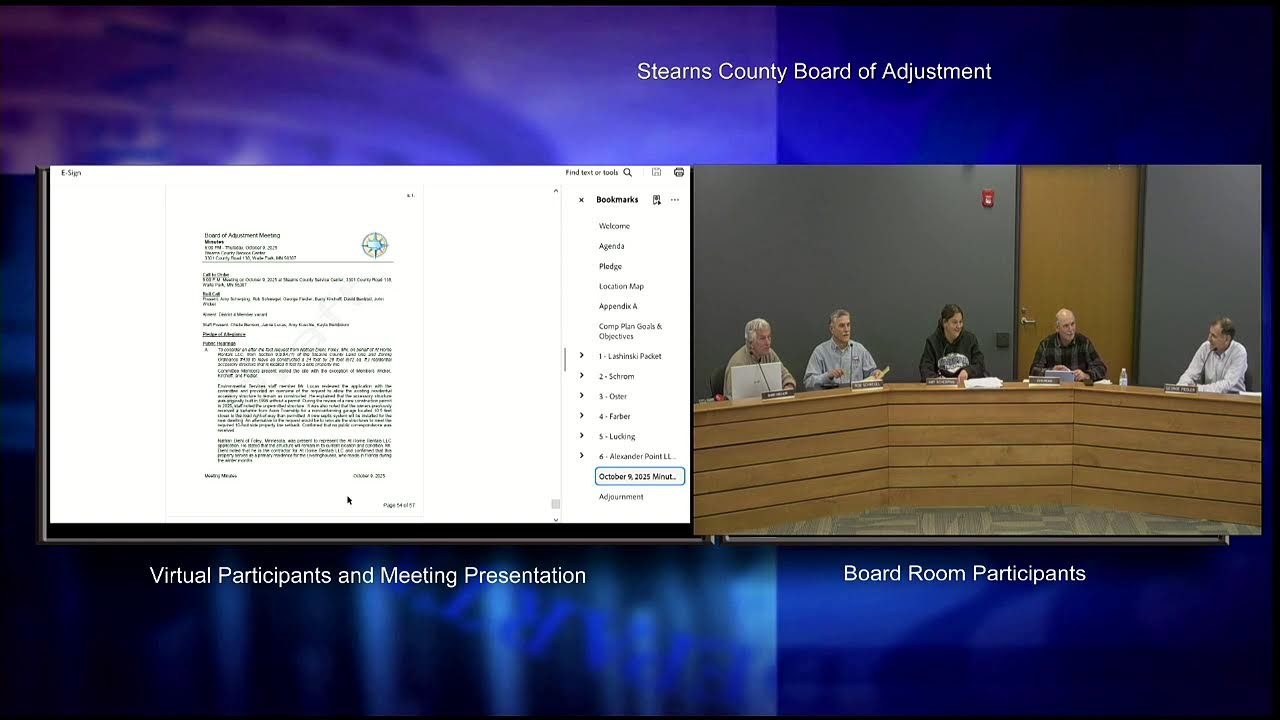Screen dimensions: 1280x720
Task: Expand the 6 - Alexander Point bookmark
Action: click(582, 456)
